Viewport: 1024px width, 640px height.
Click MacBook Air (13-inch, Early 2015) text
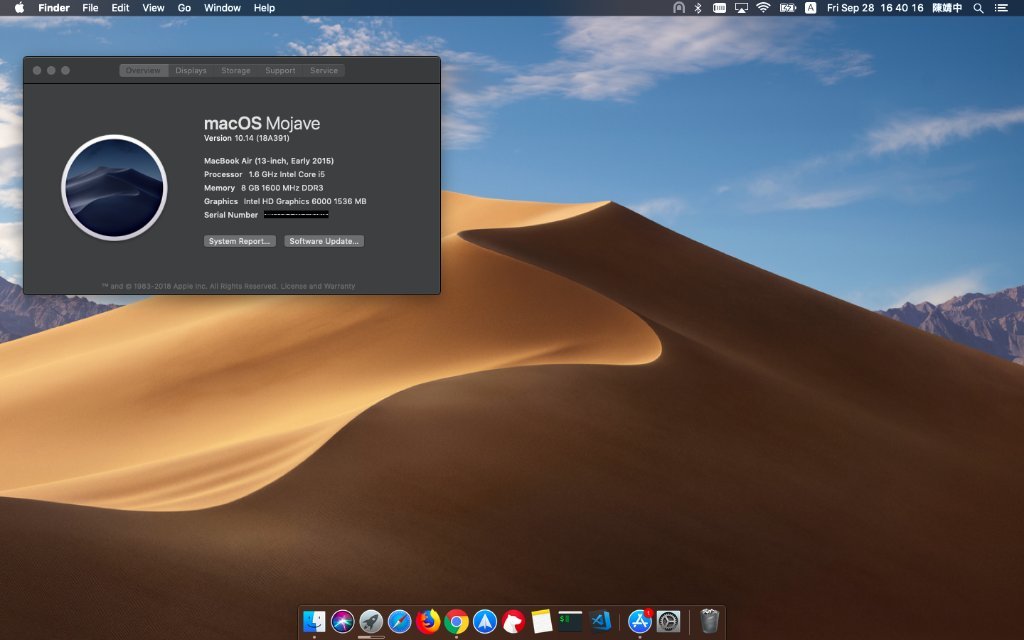point(269,161)
